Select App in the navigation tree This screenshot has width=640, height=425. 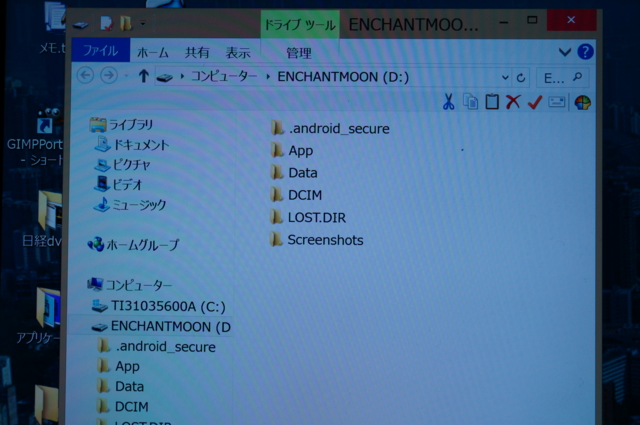[118, 366]
